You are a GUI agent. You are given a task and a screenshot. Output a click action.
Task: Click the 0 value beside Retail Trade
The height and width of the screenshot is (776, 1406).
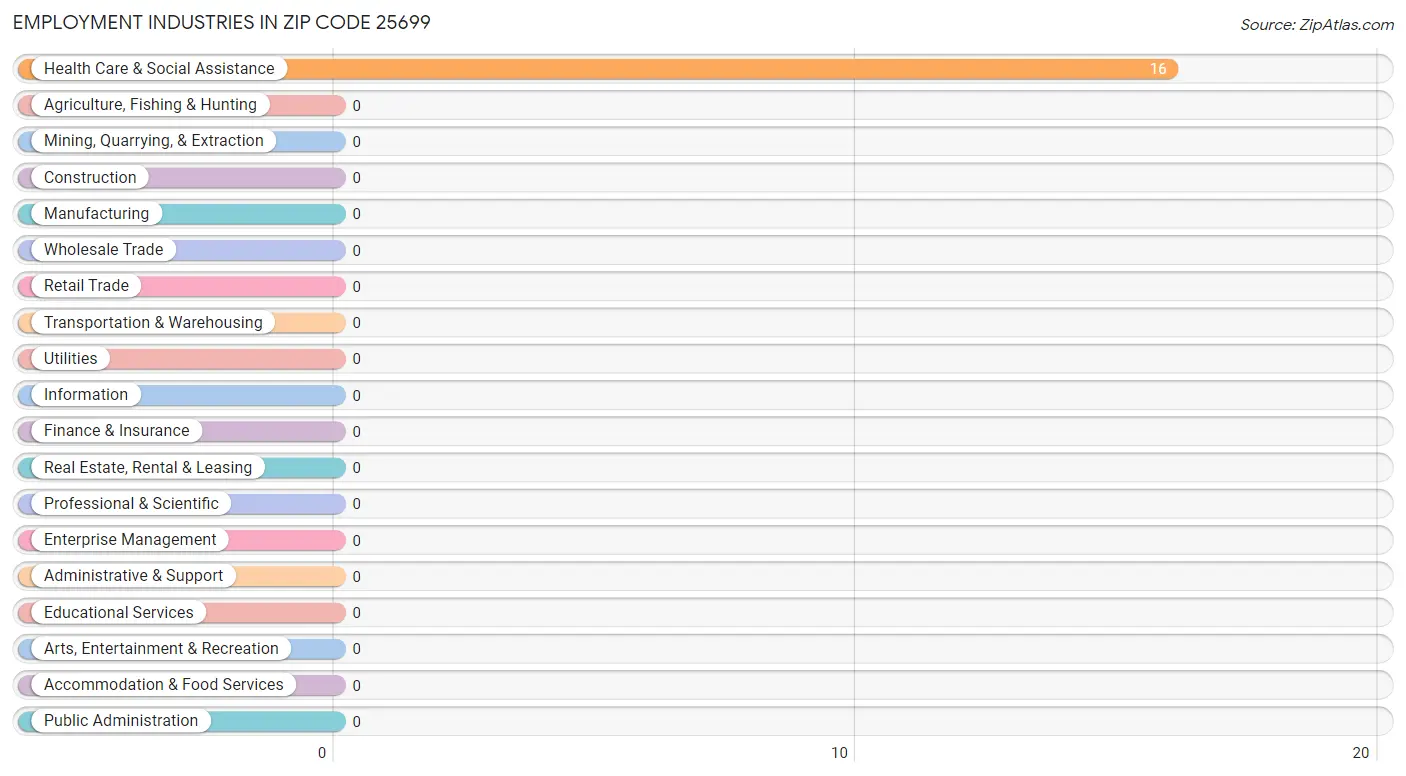tap(356, 287)
